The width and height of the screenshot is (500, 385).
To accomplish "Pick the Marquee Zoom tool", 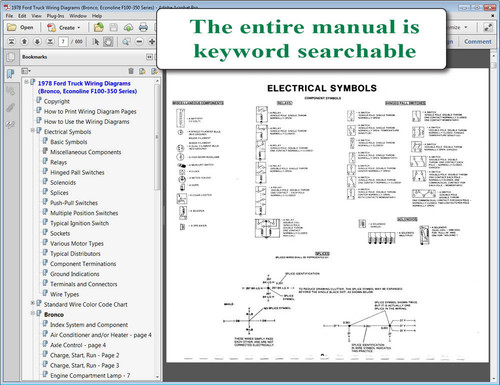I will (126, 42).
